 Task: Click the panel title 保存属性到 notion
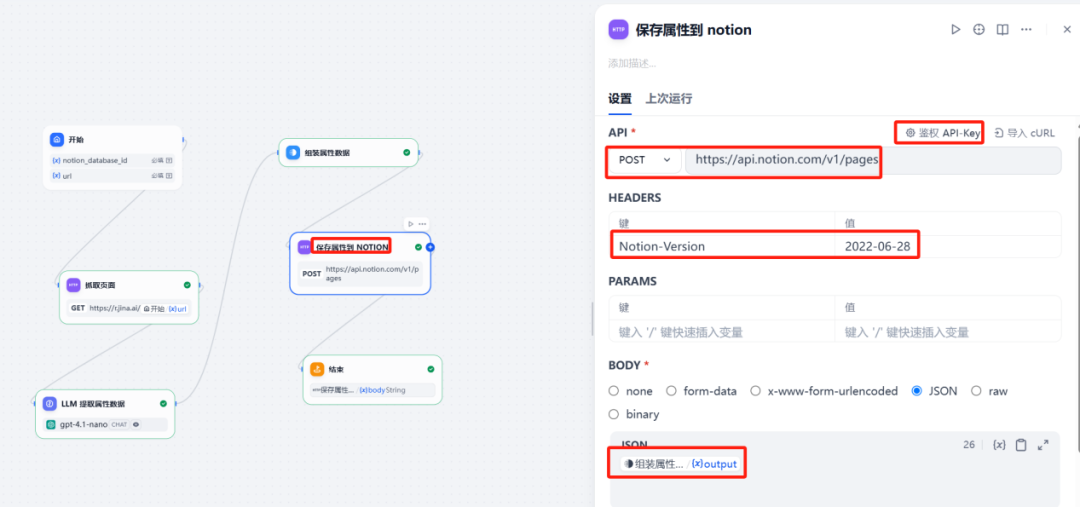(x=694, y=30)
